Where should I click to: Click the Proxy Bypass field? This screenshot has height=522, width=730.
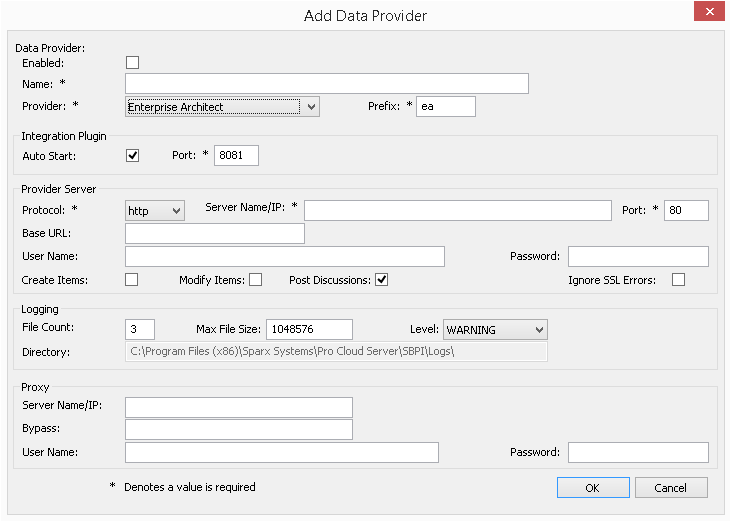click(238, 430)
